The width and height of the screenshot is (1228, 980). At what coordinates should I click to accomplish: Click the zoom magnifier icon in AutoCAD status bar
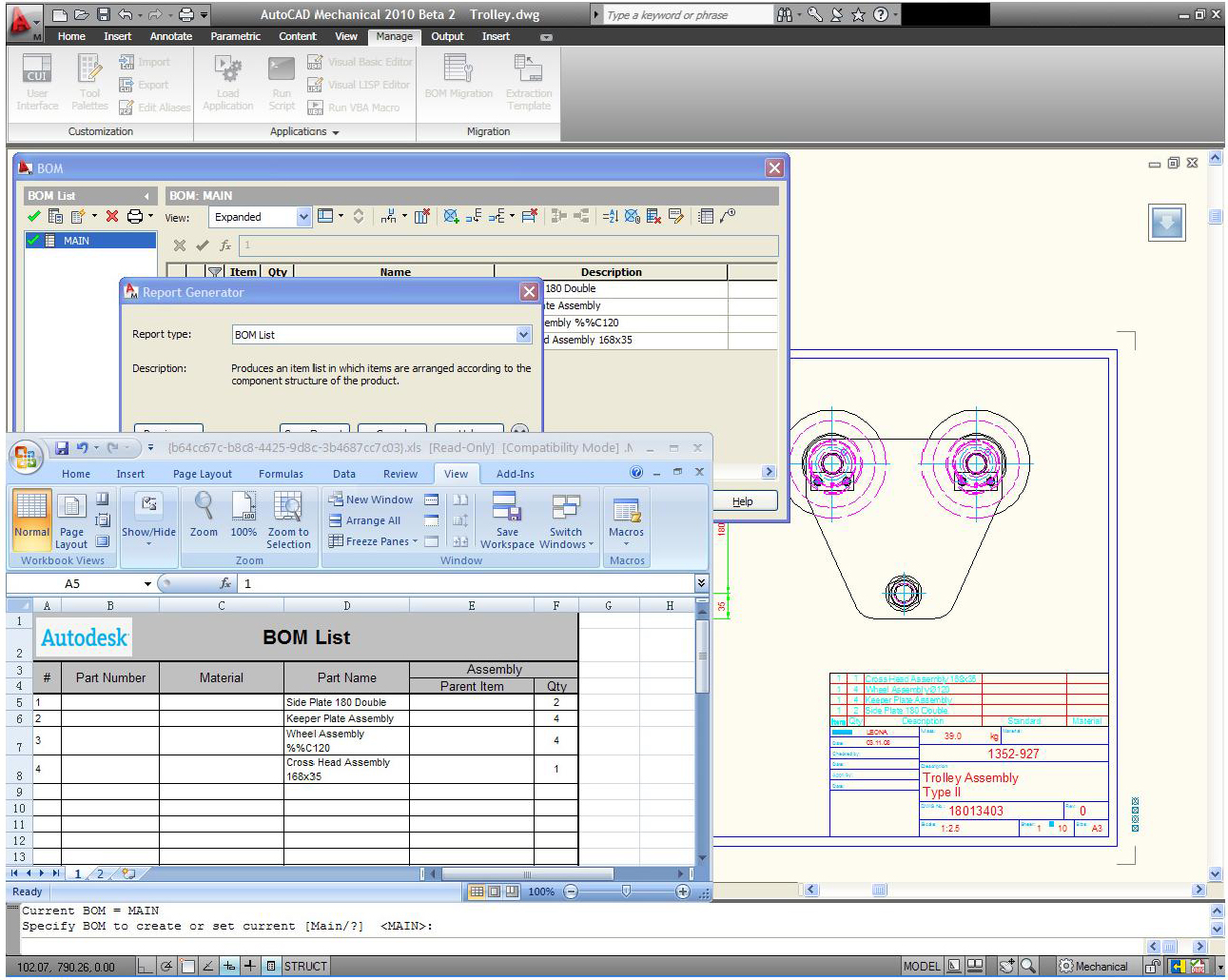tap(1028, 966)
